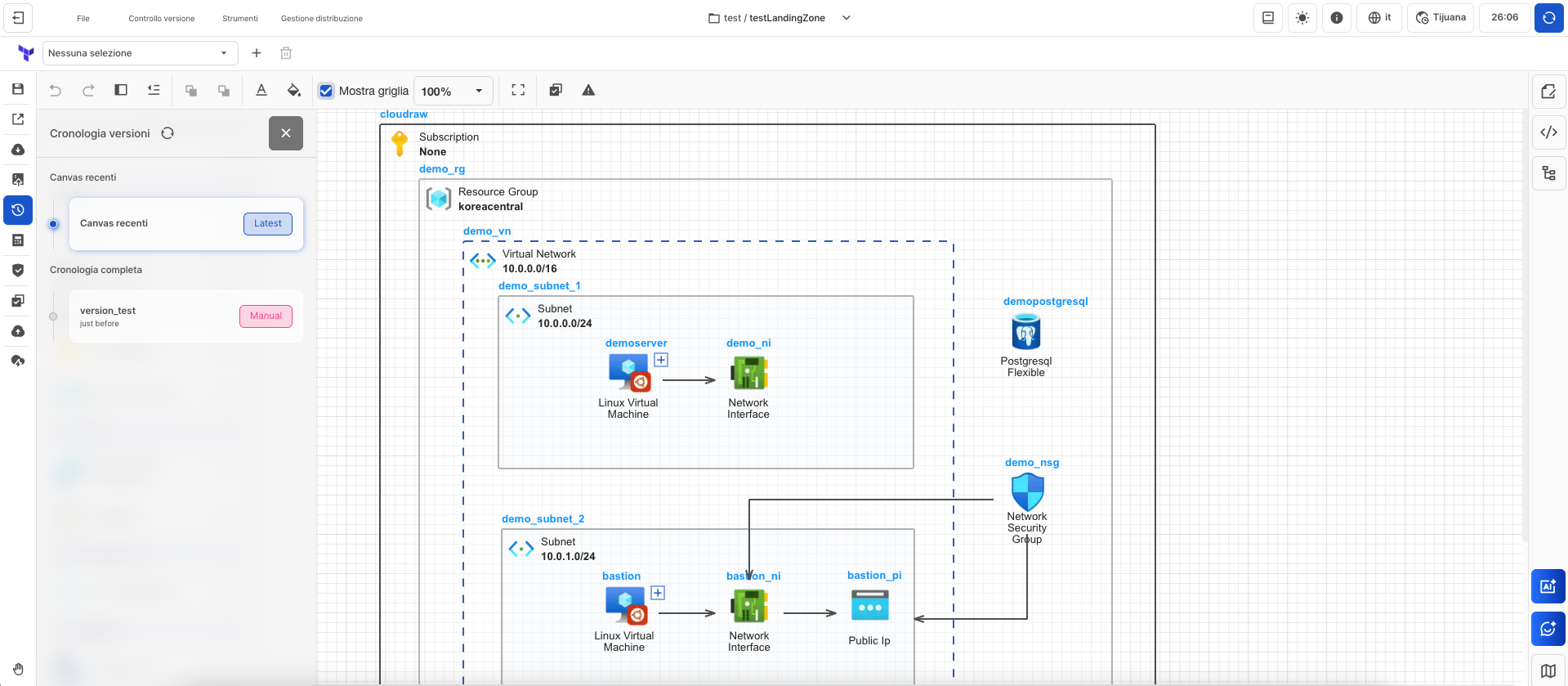Screen dimensions: 1568x686
Task: Select the fill color bucket tool
Action: click(293, 91)
